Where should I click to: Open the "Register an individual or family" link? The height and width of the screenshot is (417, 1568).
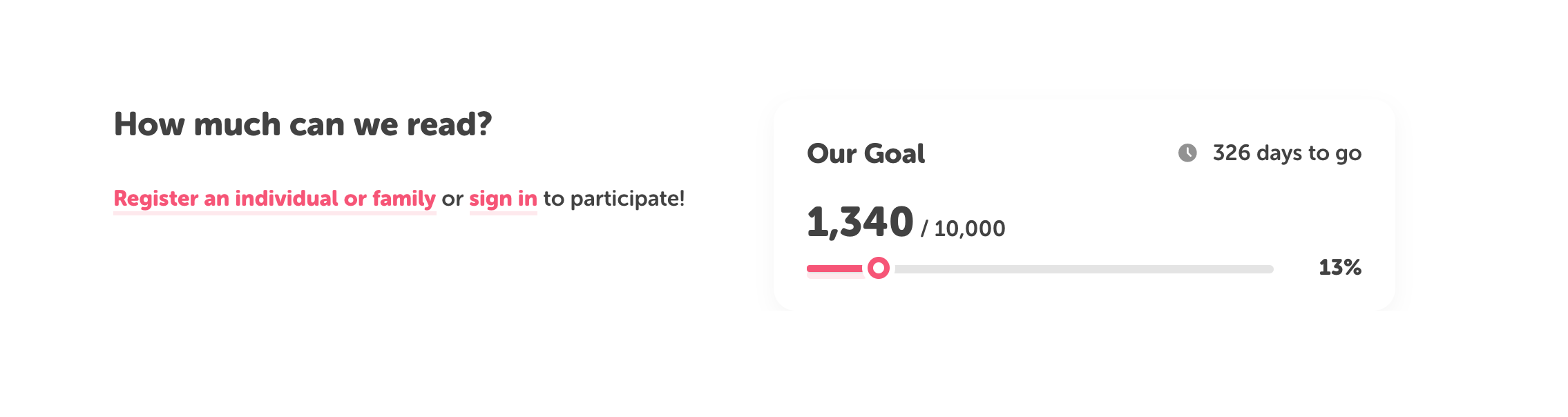point(274,199)
